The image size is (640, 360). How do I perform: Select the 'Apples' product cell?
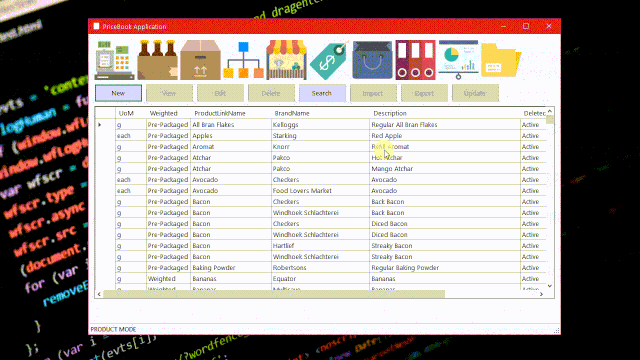pyautogui.click(x=231, y=136)
